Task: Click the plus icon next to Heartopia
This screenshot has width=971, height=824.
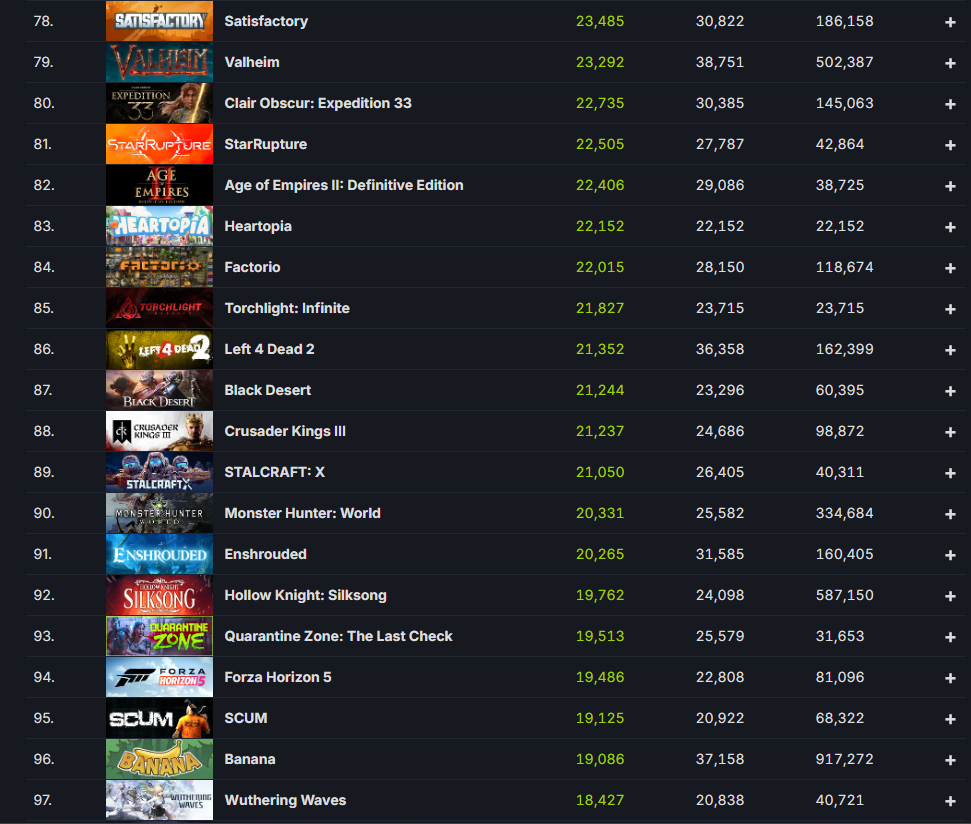Action: 950,227
